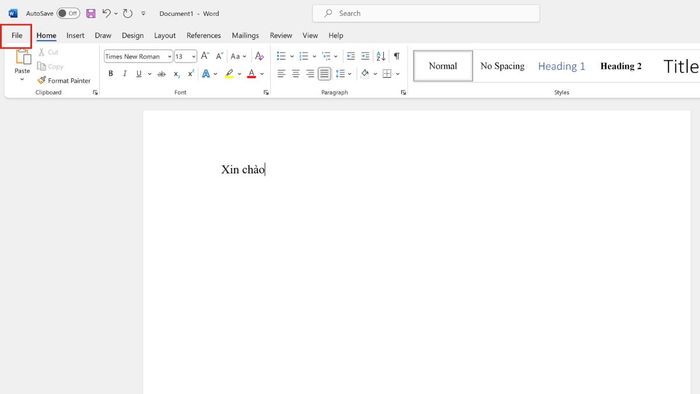Apply the red font color

click(x=251, y=74)
